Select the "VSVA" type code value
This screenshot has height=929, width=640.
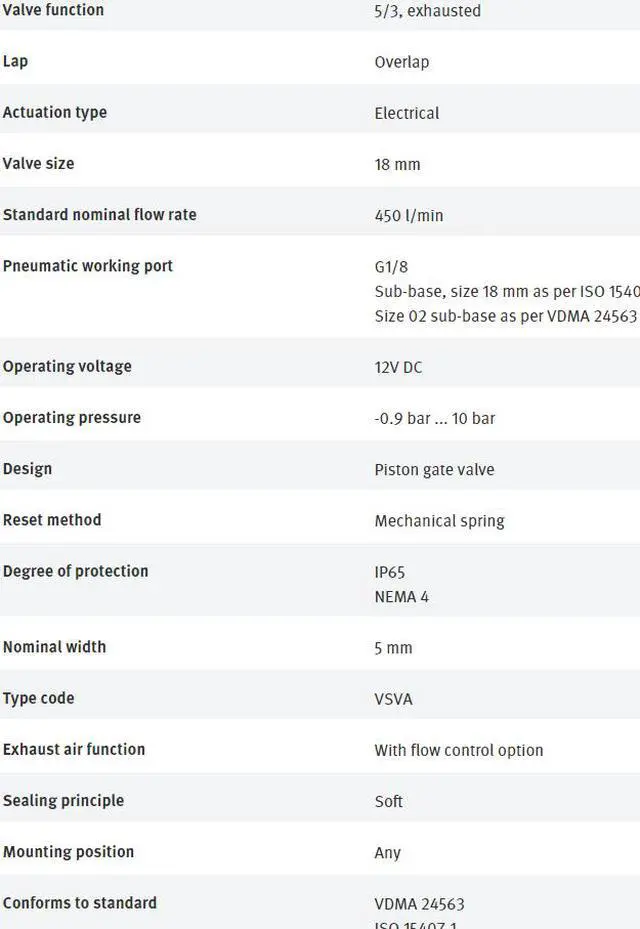[393, 699]
